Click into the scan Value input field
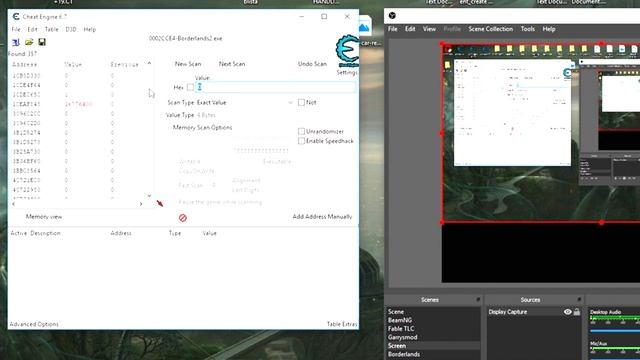Image resolution: width=640 pixels, height=360 pixels. coord(275,87)
